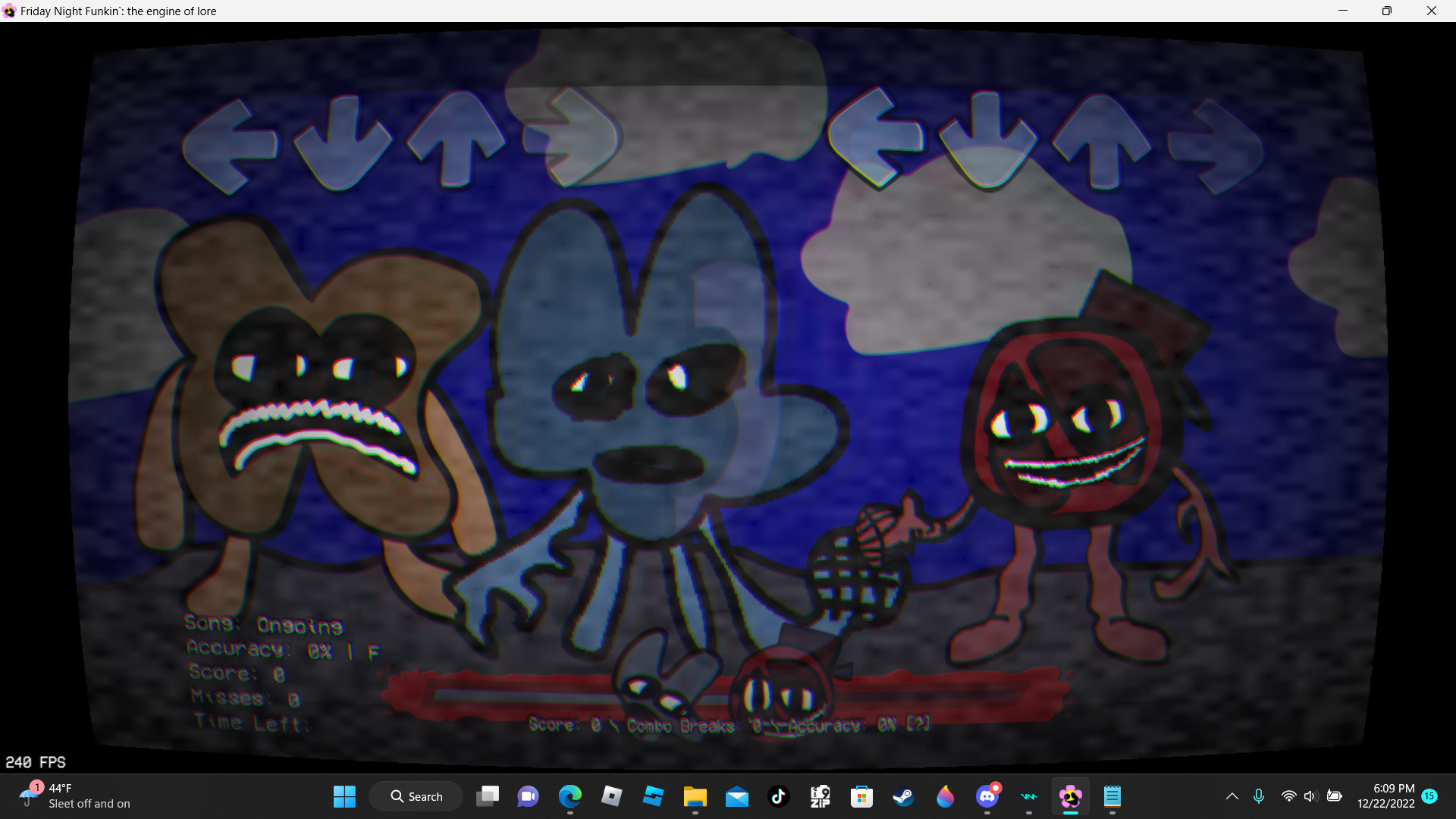Launch Steam from the taskbar
The height and width of the screenshot is (819, 1456).
click(x=903, y=796)
